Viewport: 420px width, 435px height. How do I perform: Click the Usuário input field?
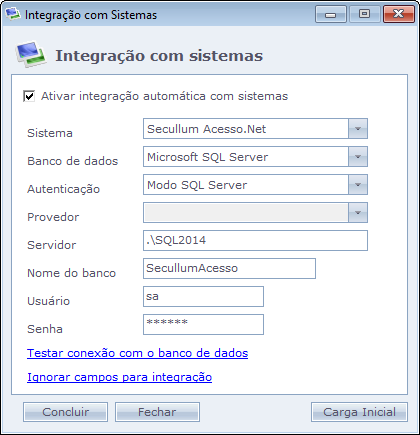point(203,296)
